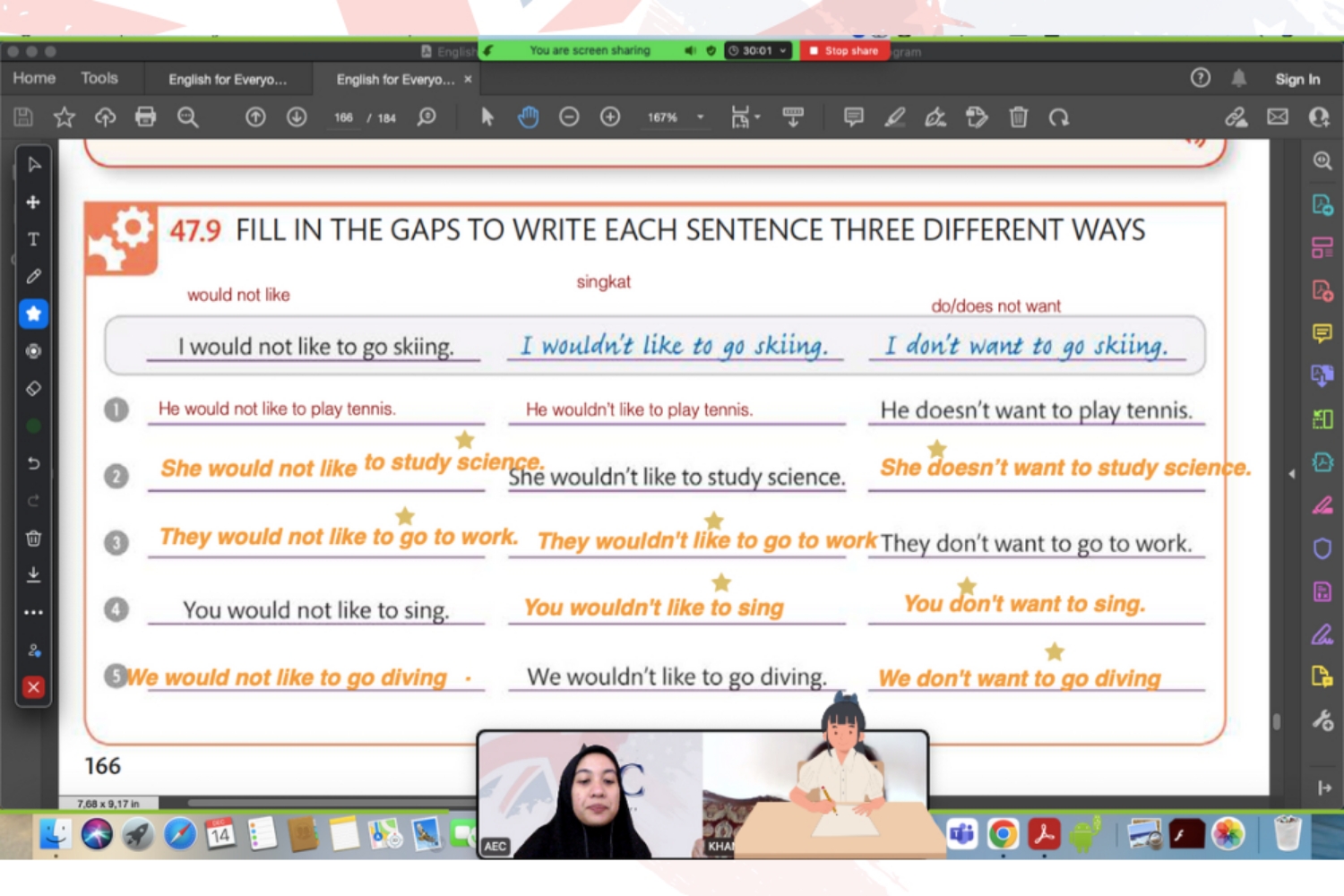
Task: Open the 30:01 timer dropdown
Action: tap(757, 50)
